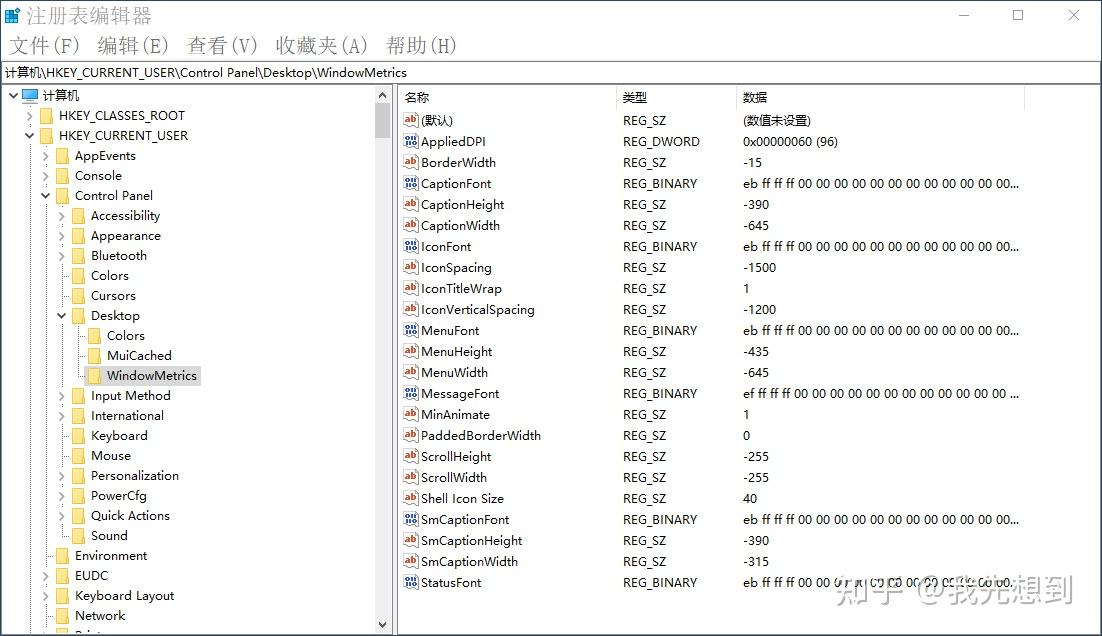The height and width of the screenshot is (636, 1102).
Task: Select the Mouse key
Action: [111, 456]
